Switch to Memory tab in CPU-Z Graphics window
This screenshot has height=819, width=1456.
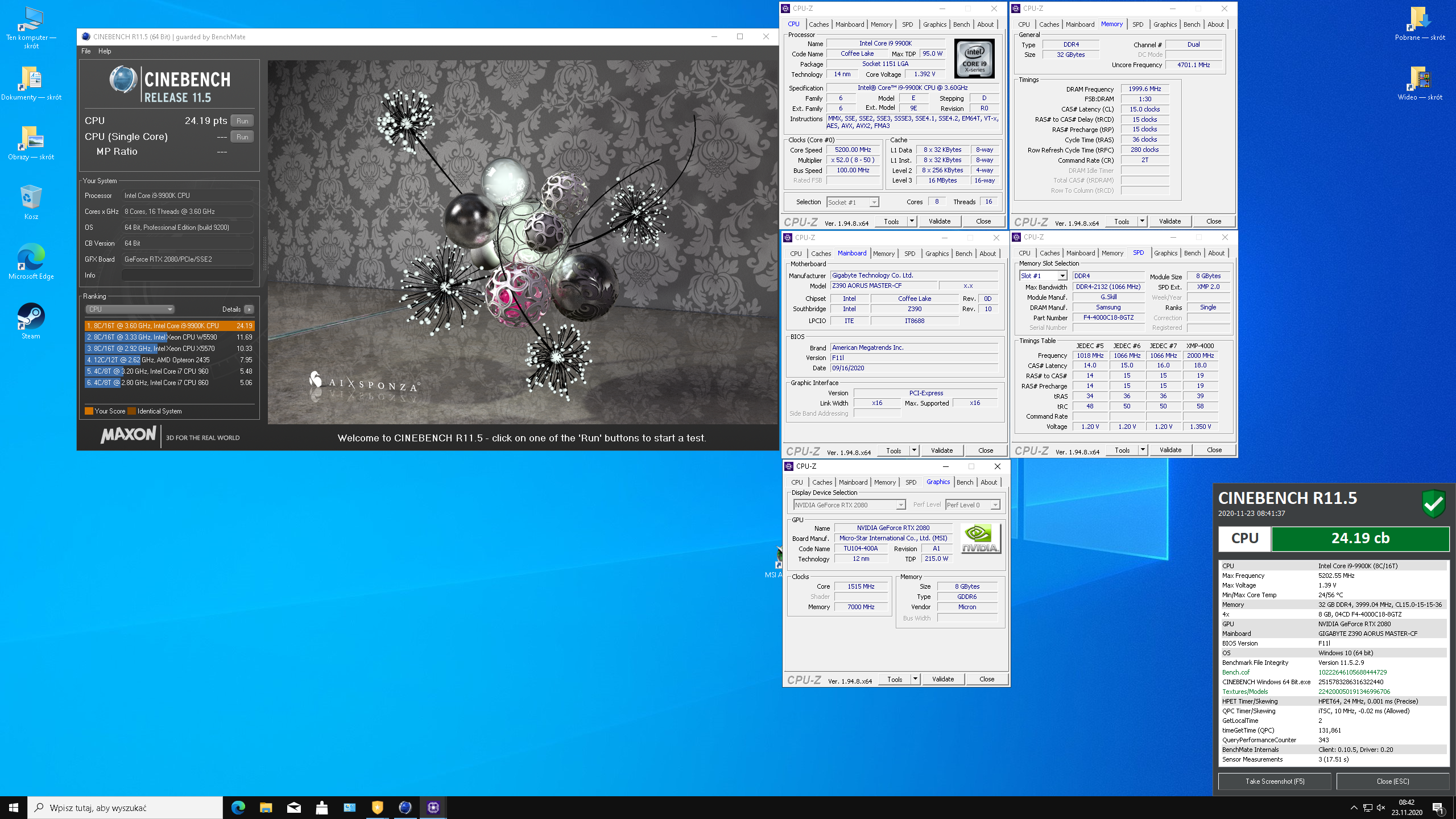click(885, 482)
